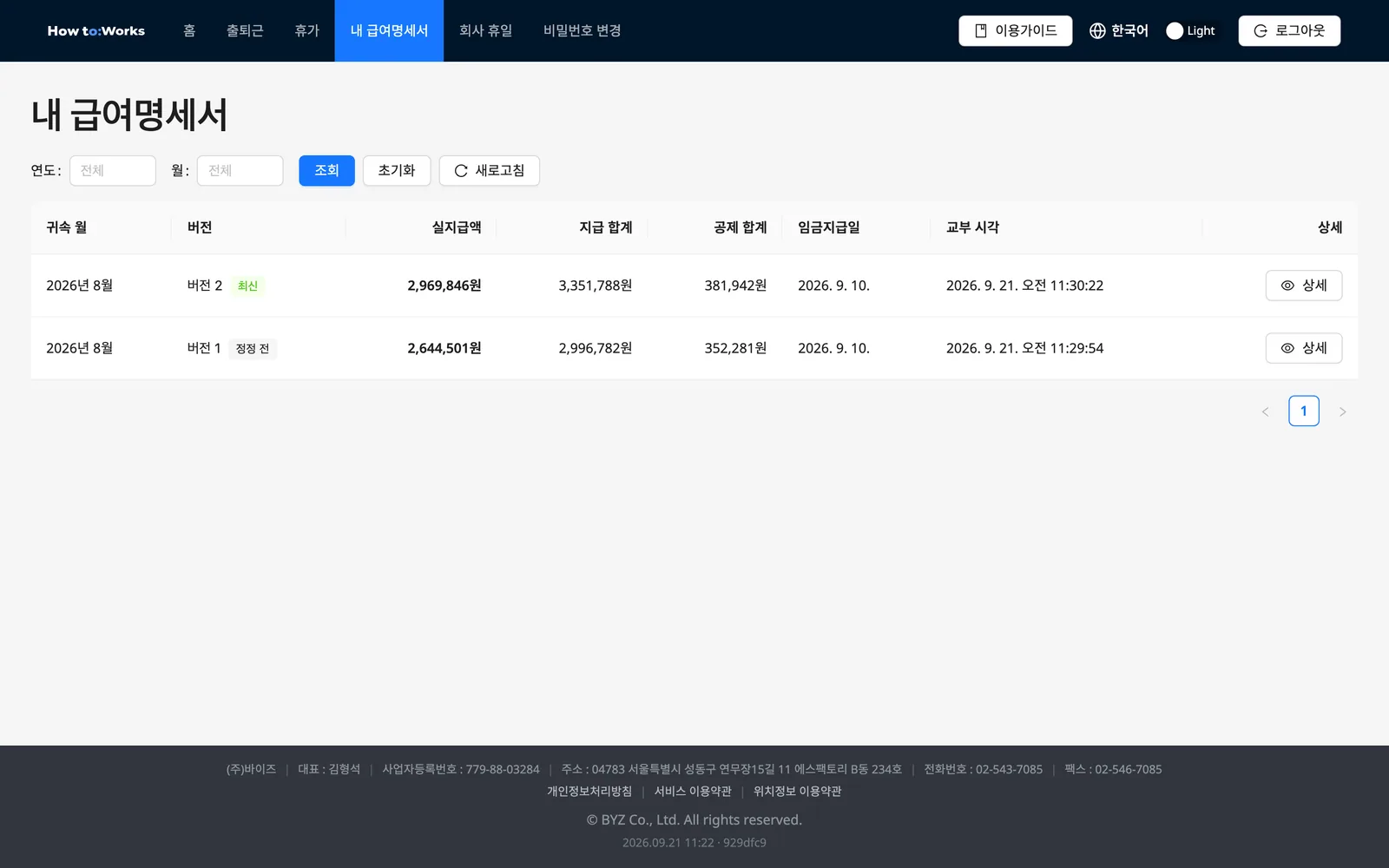Click the How to:Works logo
This screenshot has width=1389, height=868.
[x=96, y=30]
